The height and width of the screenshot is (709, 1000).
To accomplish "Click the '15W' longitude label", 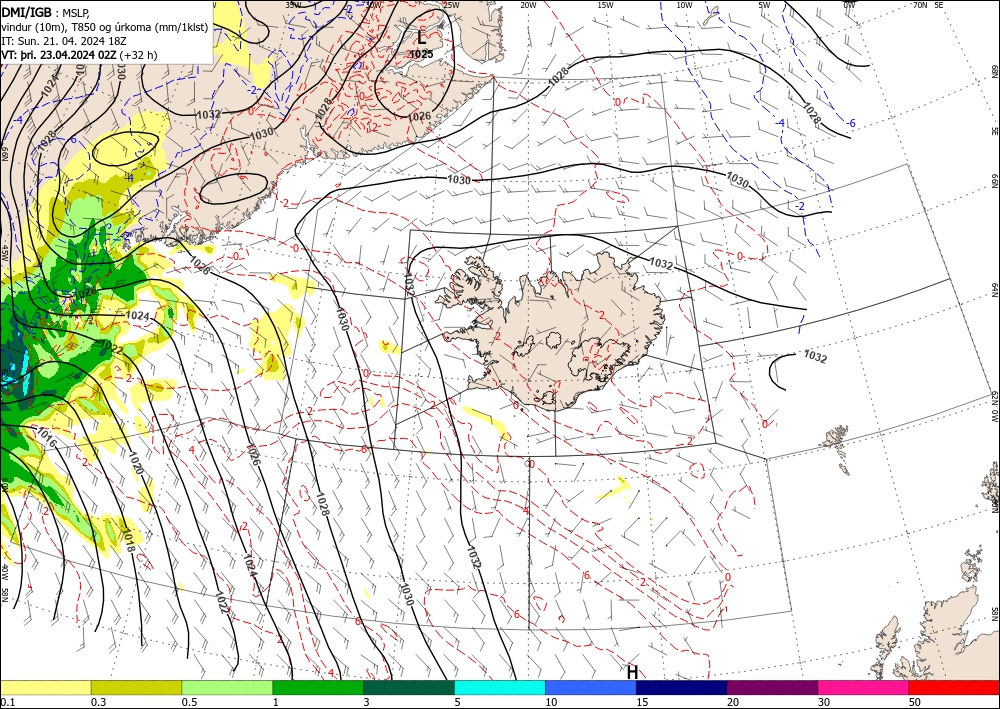I will (x=605, y=5).
